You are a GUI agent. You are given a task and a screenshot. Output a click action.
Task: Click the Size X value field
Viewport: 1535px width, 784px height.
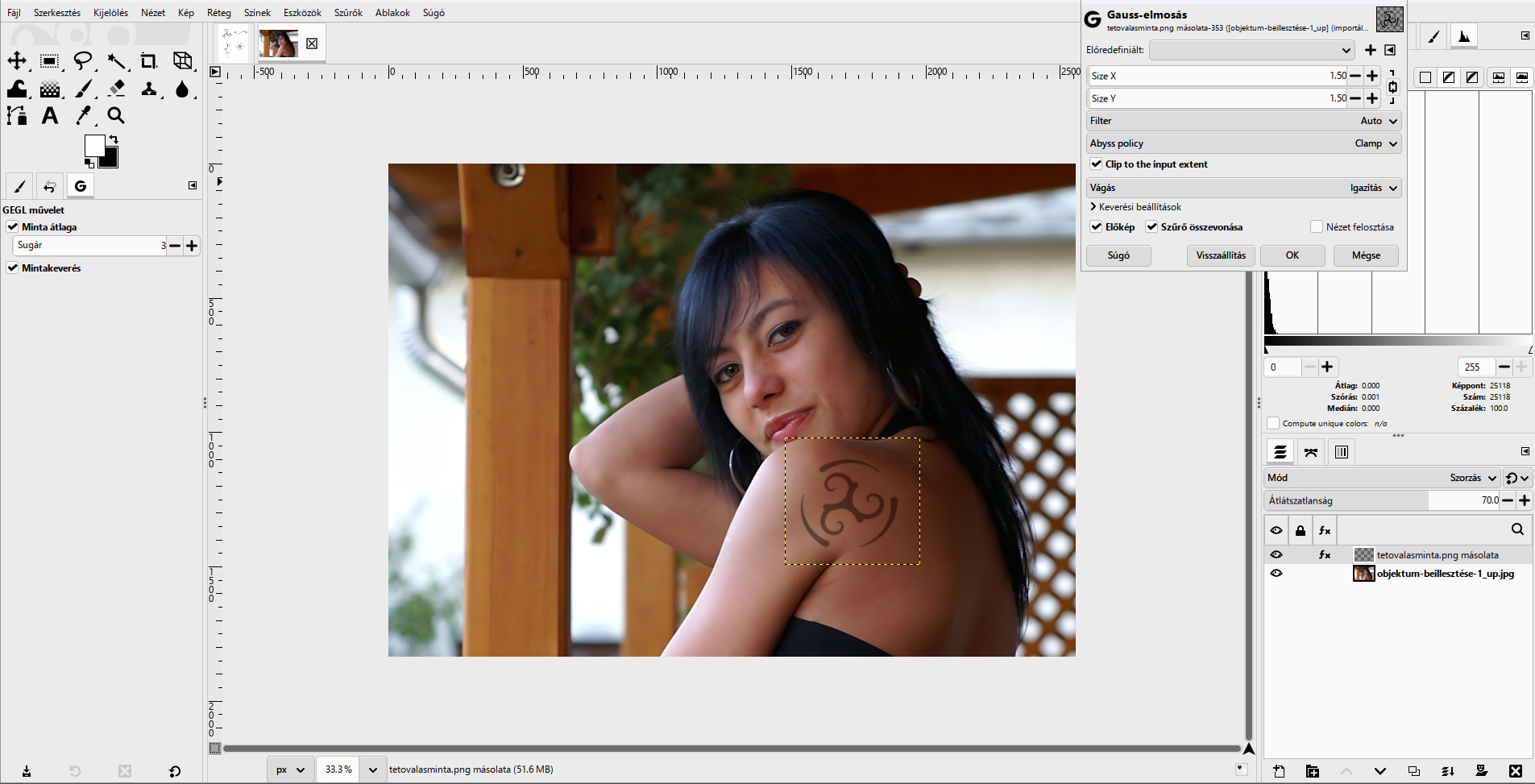tap(1218, 76)
